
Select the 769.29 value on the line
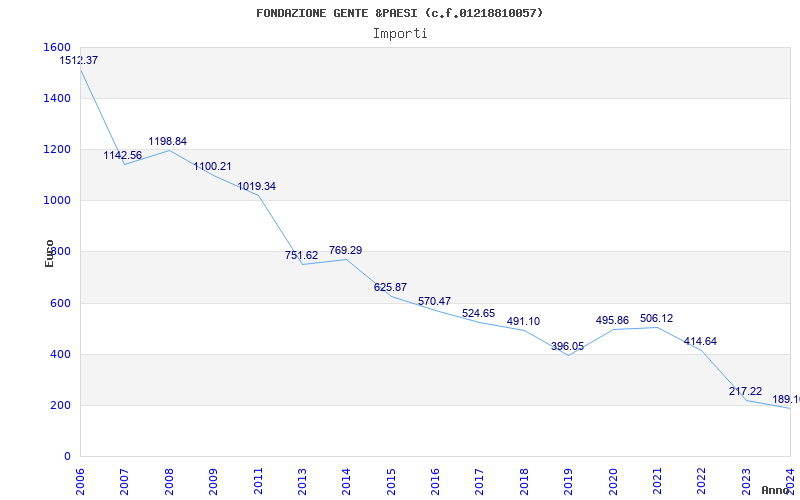point(345,251)
